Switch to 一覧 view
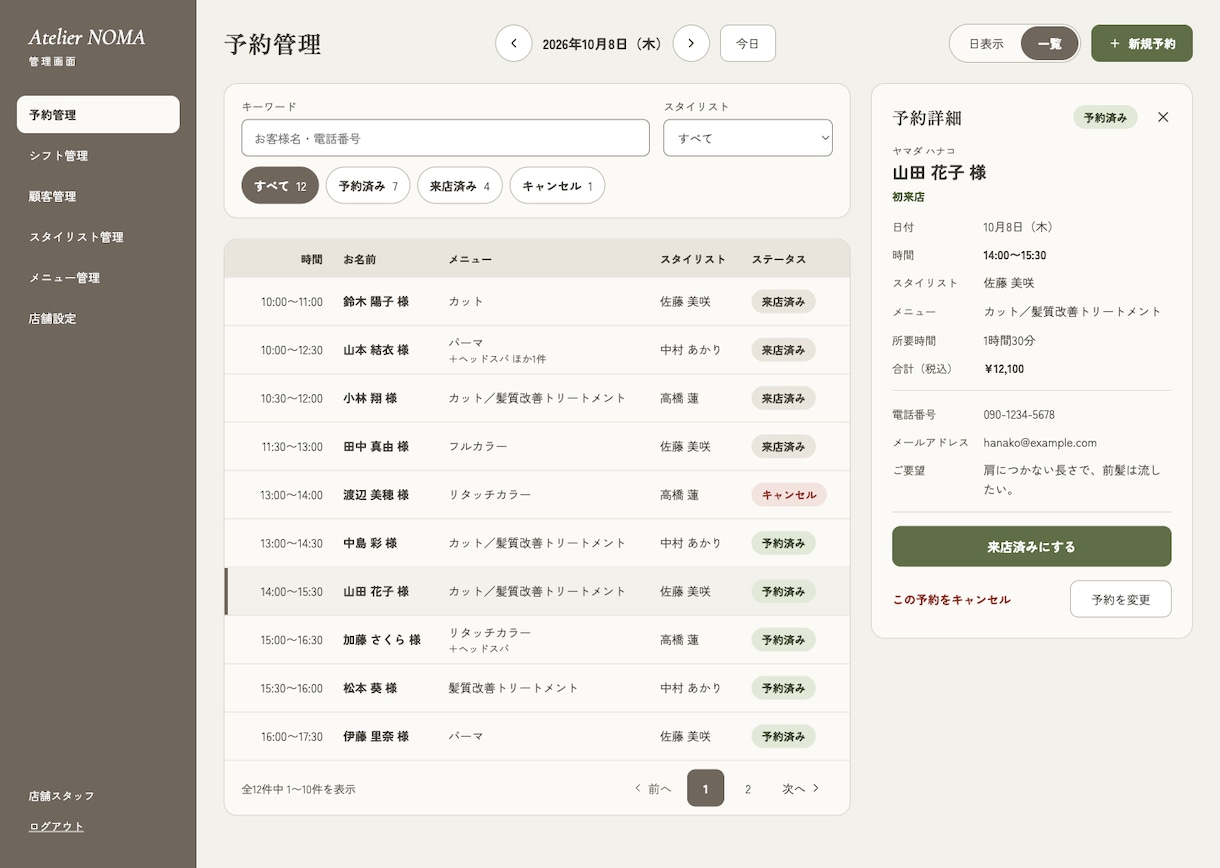 click(1049, 44)
